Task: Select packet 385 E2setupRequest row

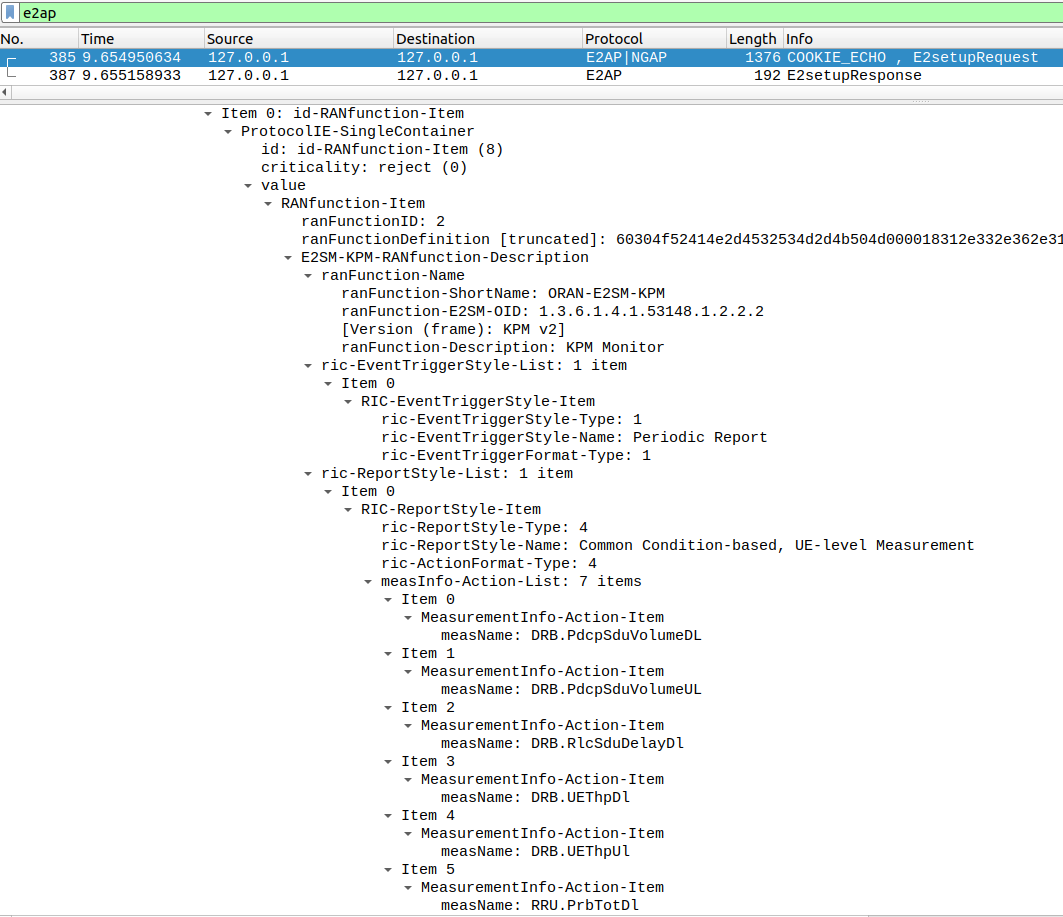Action: pyautogui.click(x=500, y=57)
